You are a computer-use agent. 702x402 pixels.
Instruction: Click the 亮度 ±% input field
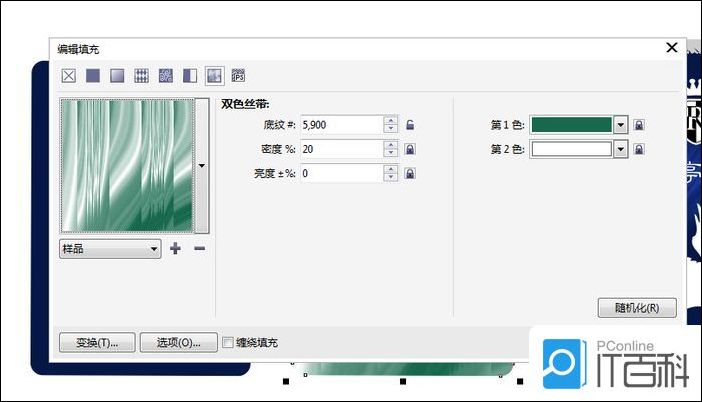[342, 173]
